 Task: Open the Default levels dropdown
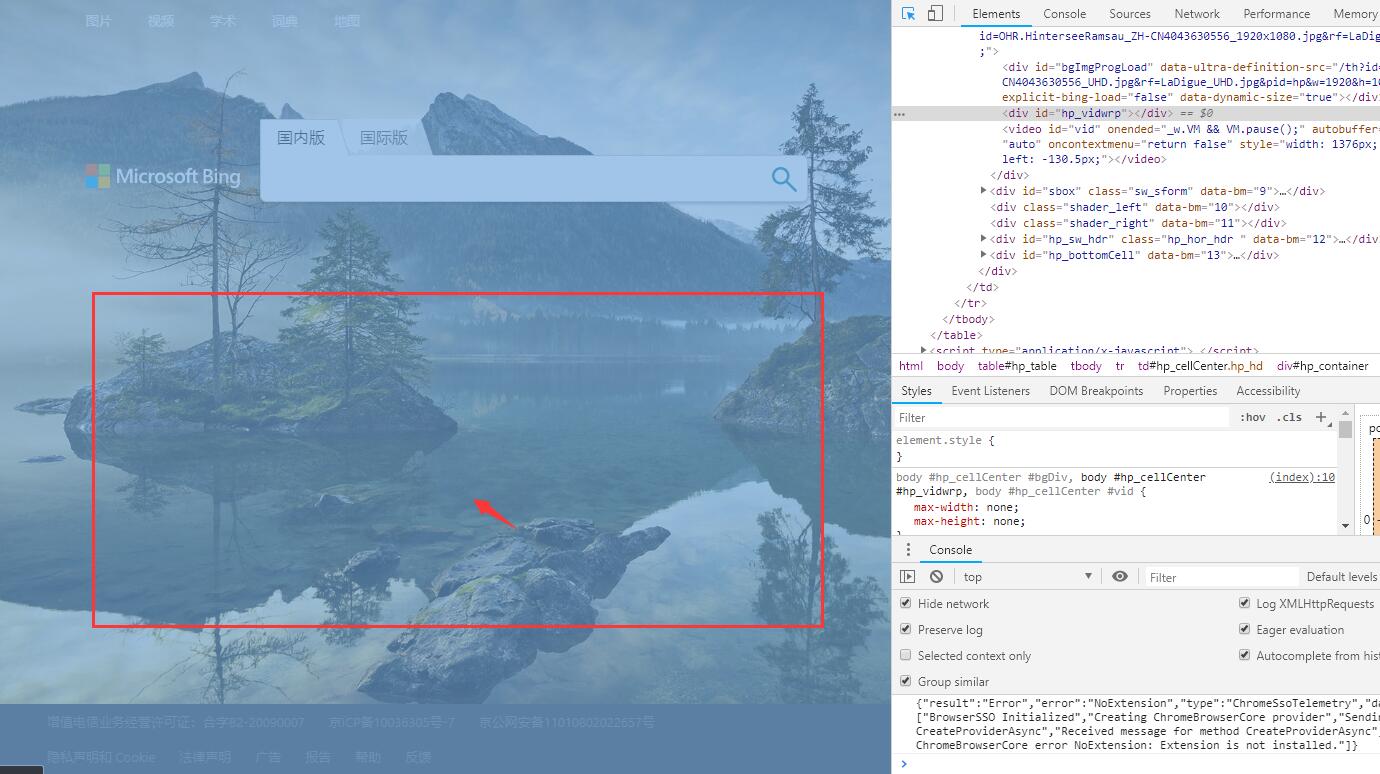pyautogui.click(x=1342, y=577)
